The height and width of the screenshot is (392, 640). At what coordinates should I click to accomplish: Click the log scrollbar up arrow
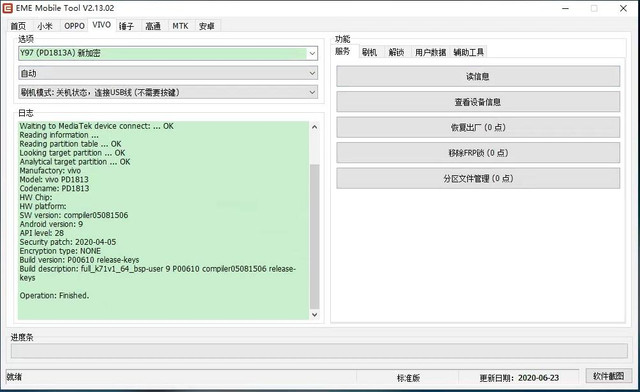pyautogui.click(x=314, y=127)
